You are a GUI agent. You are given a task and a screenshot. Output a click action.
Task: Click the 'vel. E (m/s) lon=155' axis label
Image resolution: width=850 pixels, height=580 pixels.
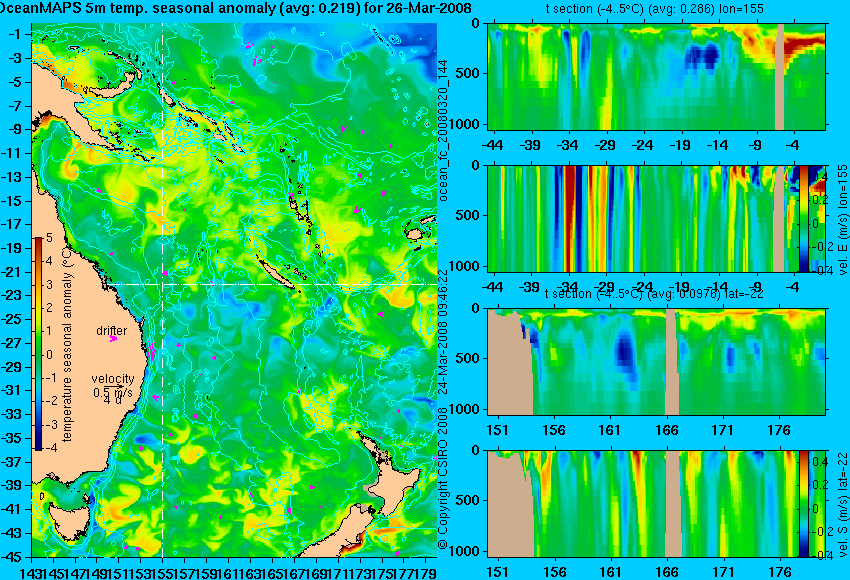click(843, 220)
